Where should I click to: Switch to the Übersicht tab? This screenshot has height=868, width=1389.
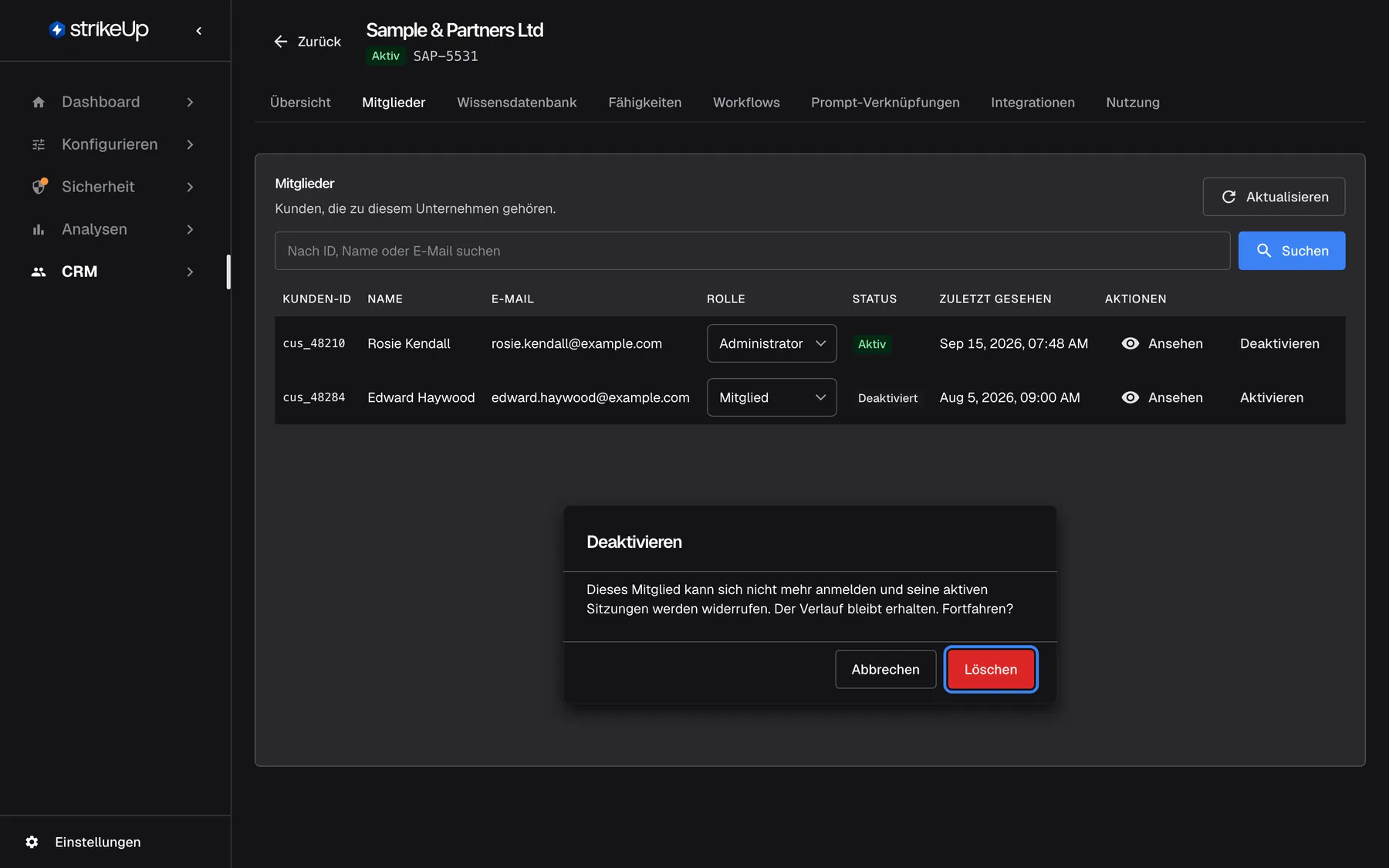(x=300, y=103)
